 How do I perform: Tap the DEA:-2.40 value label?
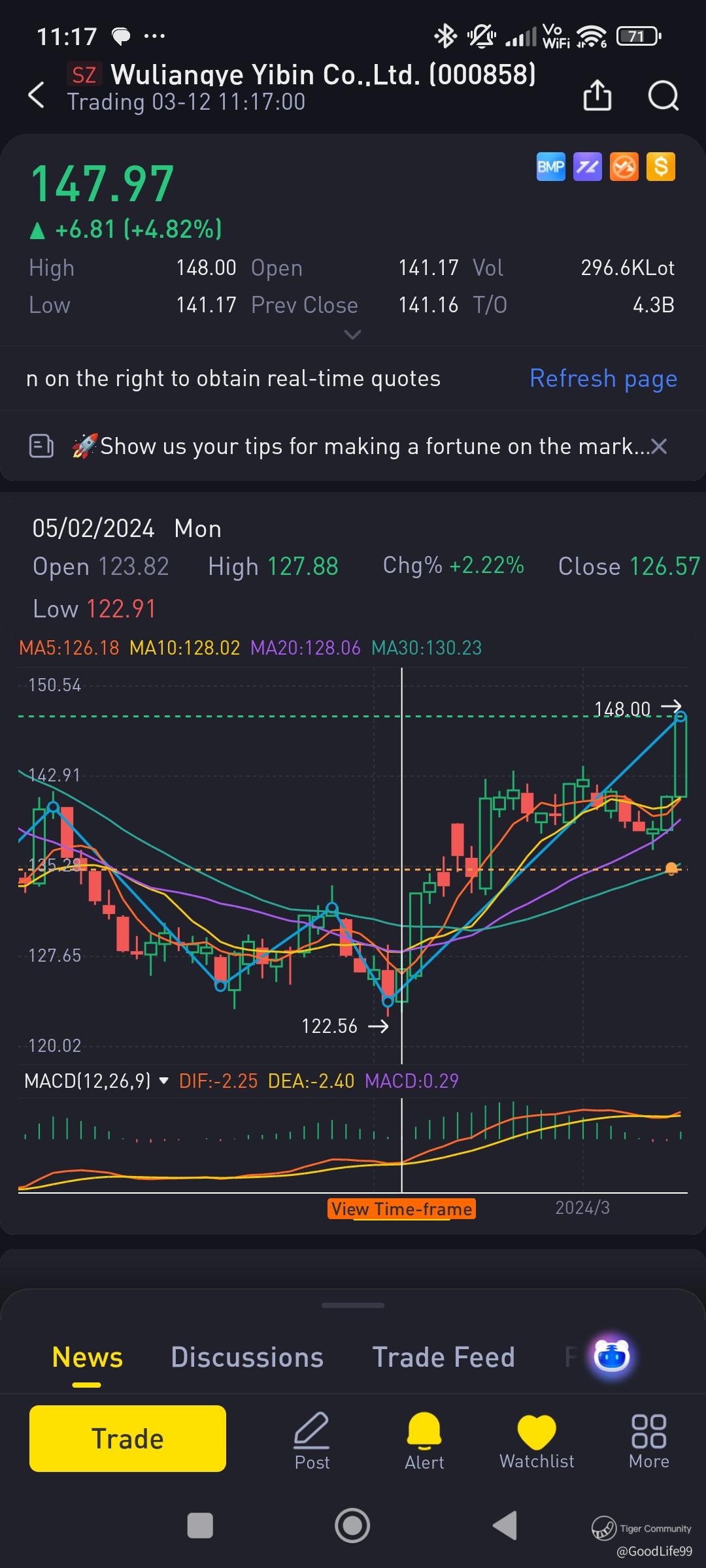pyautogui.click(x=311, y=1081)
